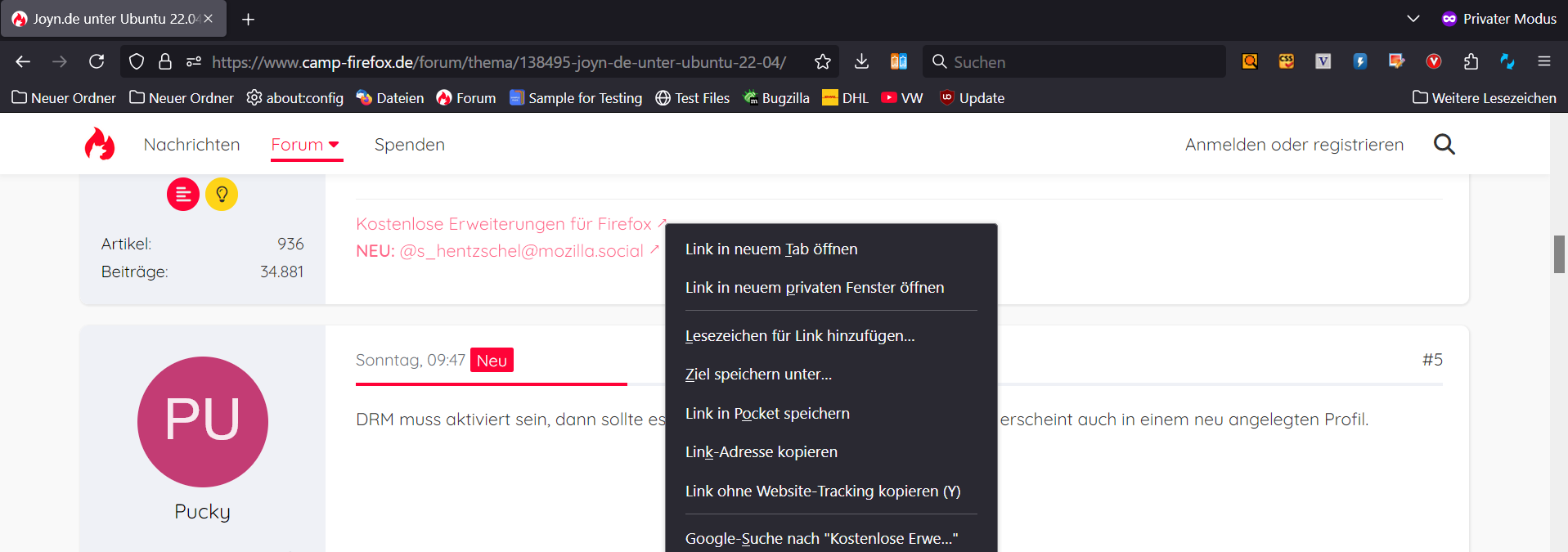
Task: Select Link-Adresse kopieren
Action: coord(831,451)
